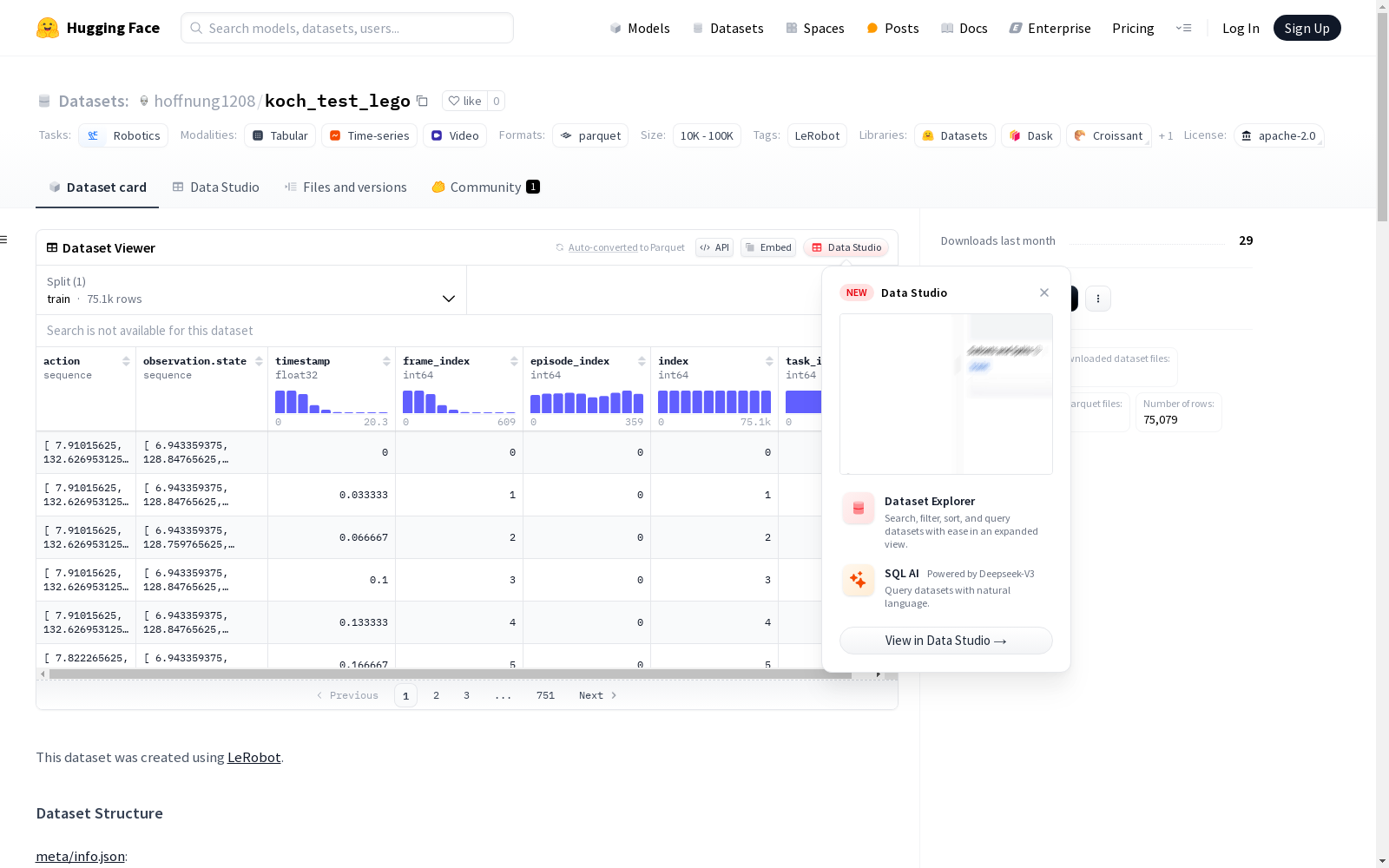Go to Spaces in the navigation
The image size is (1389, 868).
[815, 28]
